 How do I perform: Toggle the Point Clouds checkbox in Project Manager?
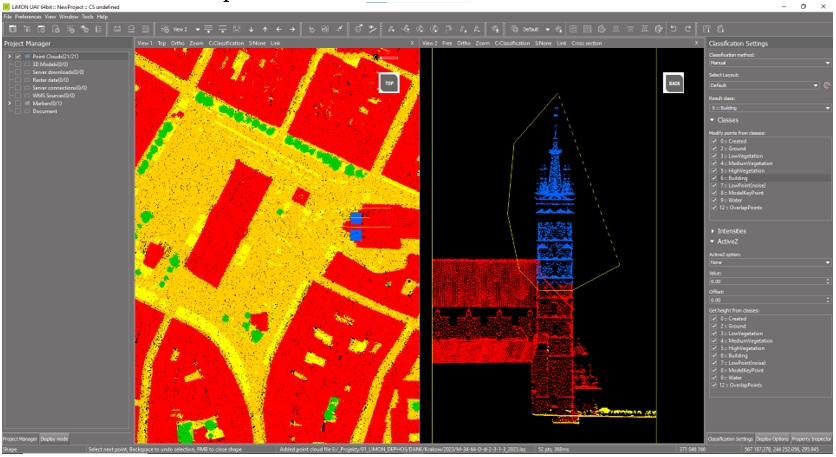[x=18, y=57]
